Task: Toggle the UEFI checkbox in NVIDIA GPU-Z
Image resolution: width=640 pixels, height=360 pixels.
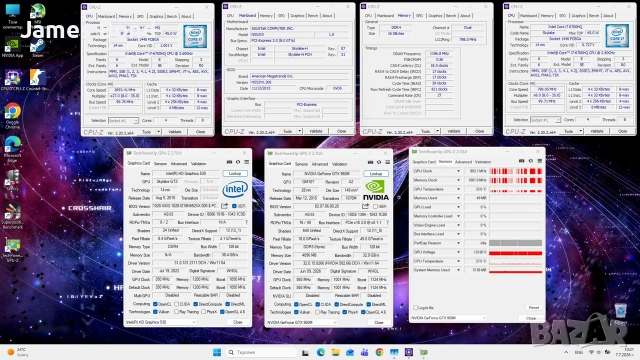Action: click(x=375, y=207)
